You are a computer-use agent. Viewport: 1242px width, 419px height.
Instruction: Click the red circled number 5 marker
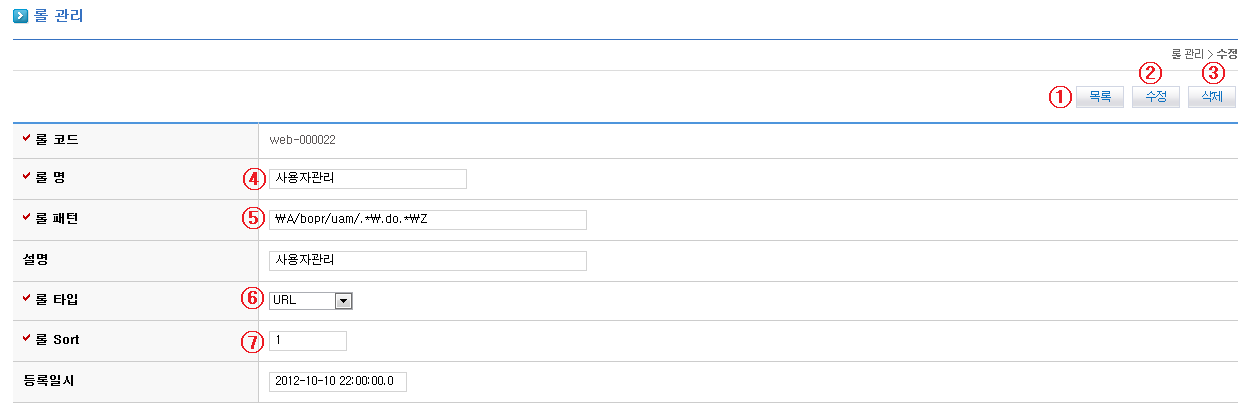(x=254, y=218)
